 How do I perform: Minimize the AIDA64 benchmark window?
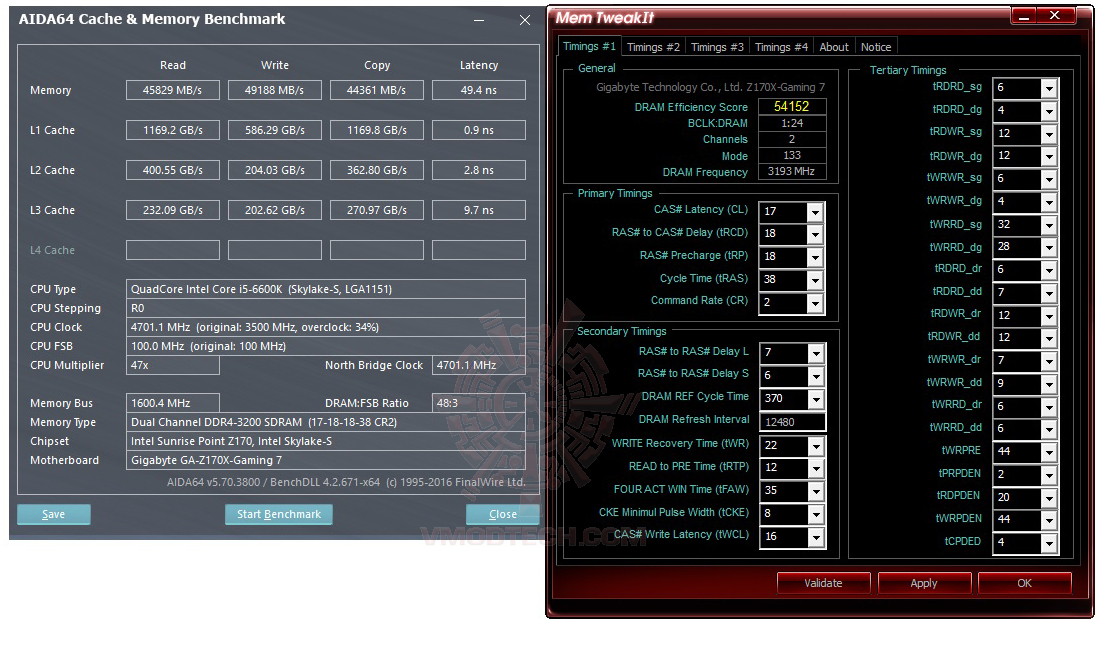click(x=479, y=20)
